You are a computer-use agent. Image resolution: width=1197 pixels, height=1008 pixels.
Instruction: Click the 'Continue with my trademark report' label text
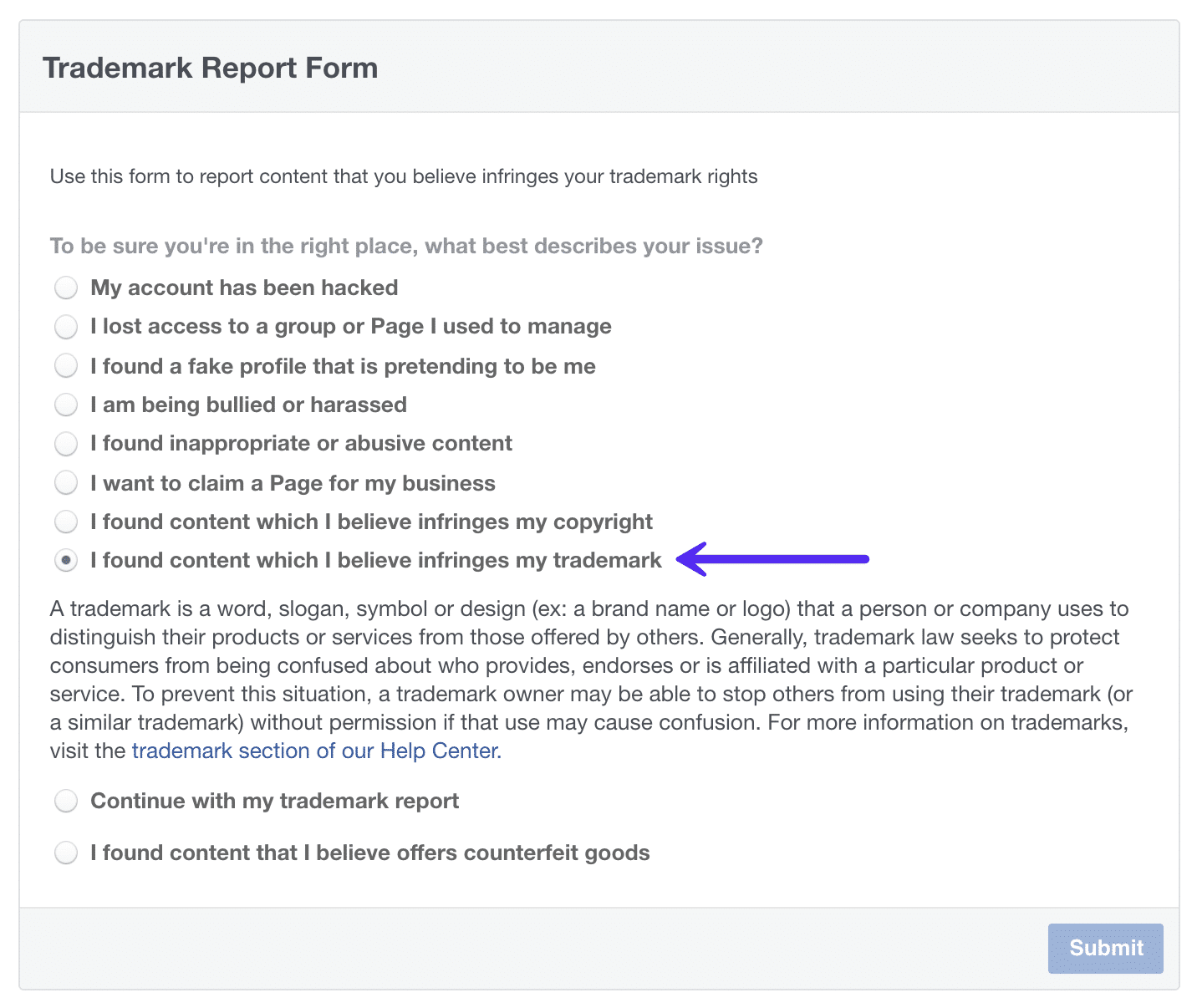pyautogui.click(x=275, y=802)
